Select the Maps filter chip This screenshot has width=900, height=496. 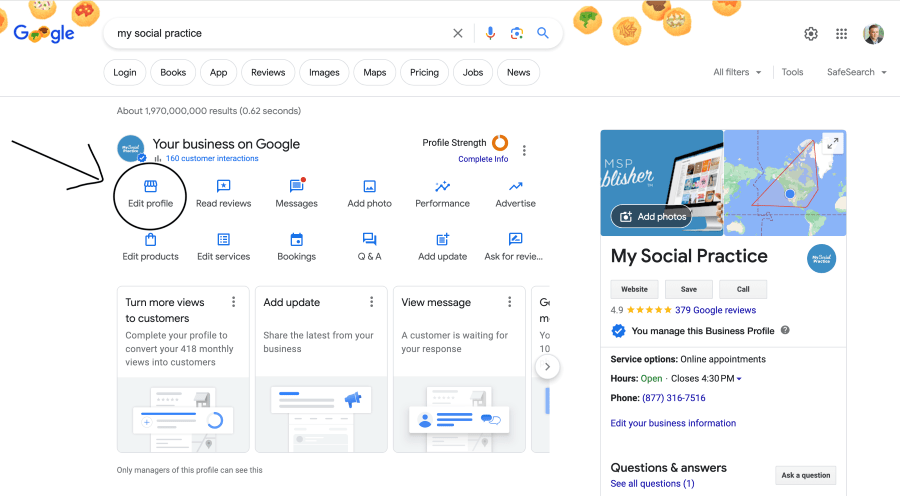(375, 72)
